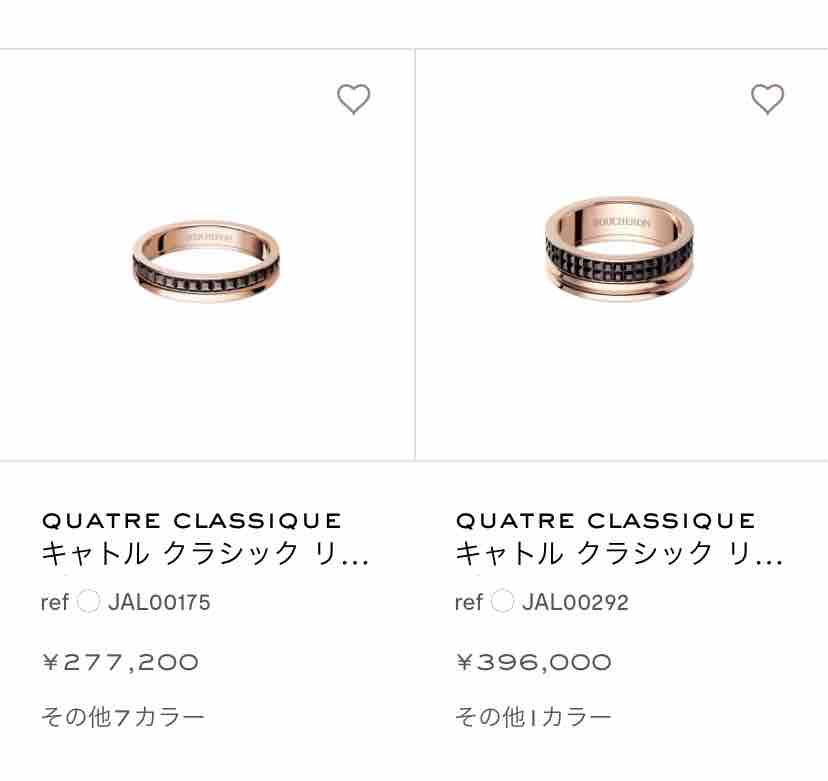
Task: Click the ¥396,000 price
Action: [x=534, y=662]
